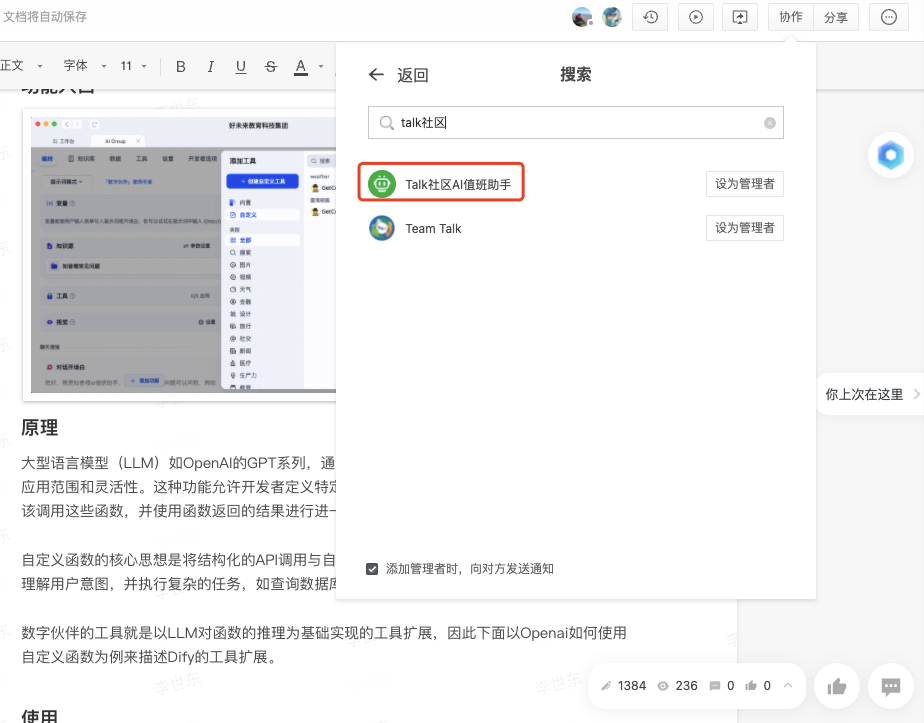Click the search magnifier icon
Image resolution: width=924 pixels, height=723 pixels.
tap(386, 123)
